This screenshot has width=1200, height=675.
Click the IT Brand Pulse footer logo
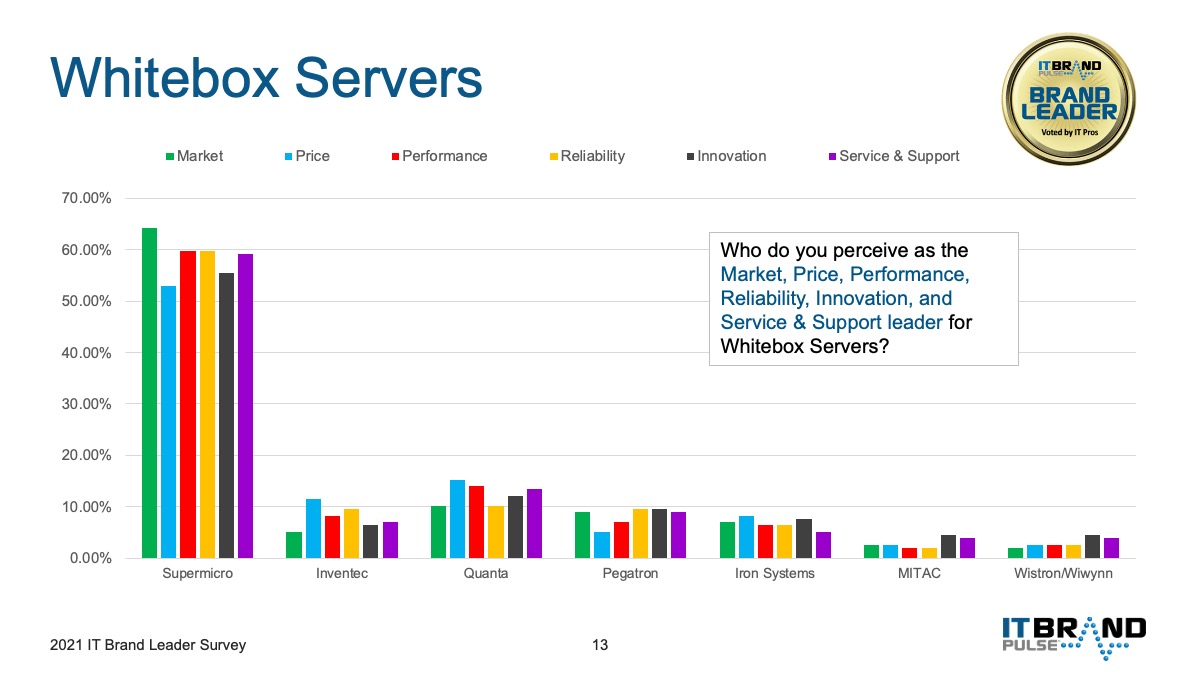[x=1073, y=637]
